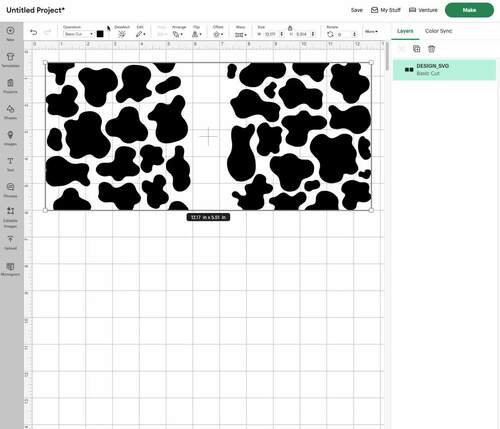Image resolution: width=500 pixels, height=429 pixels.
Task: Click the canvas vertical scrollbar
Action: coord(387,56)
